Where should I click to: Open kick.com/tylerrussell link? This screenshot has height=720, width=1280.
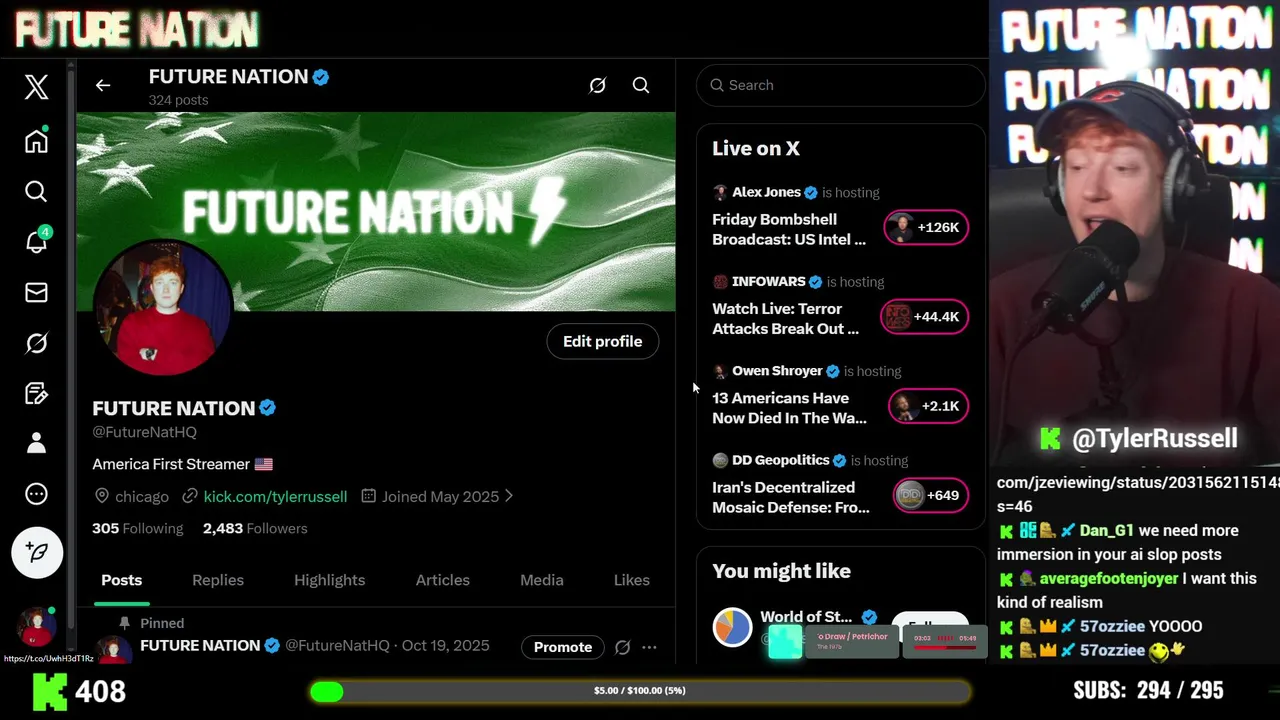275,496
